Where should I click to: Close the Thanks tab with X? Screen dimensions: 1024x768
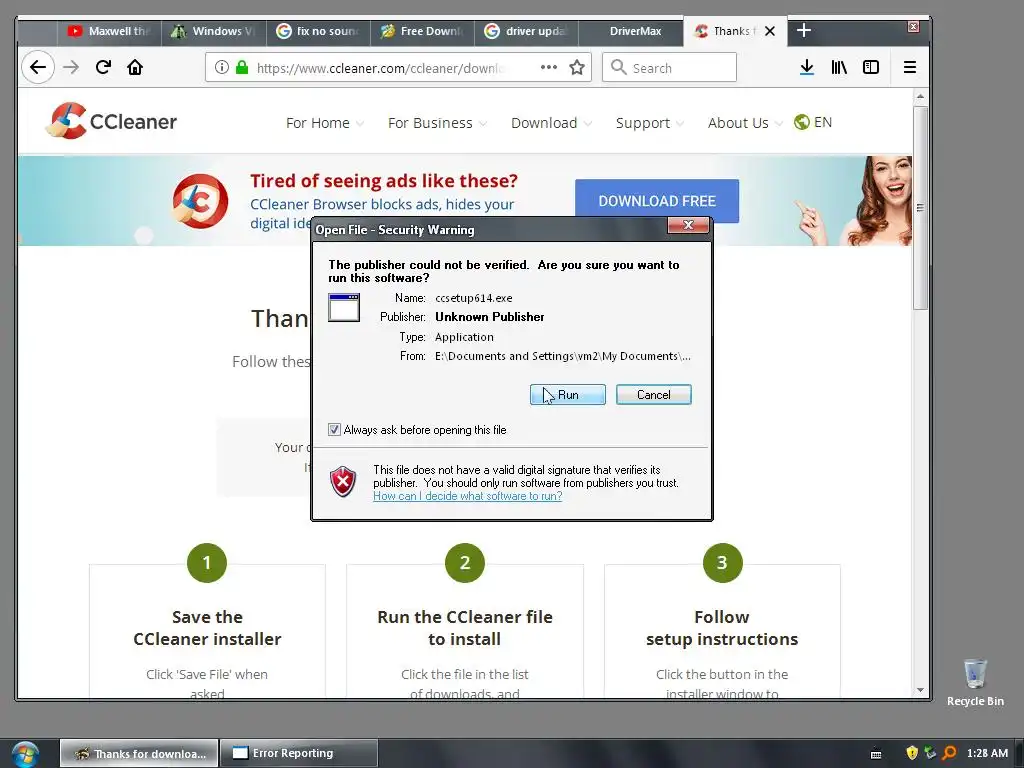(x=770, y=31)
